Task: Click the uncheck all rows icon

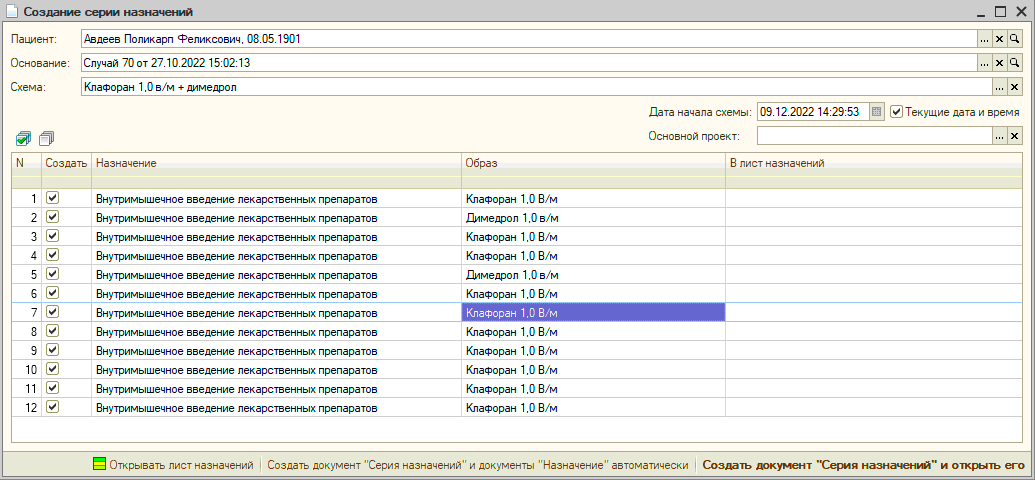Action: tap(46, 139)
